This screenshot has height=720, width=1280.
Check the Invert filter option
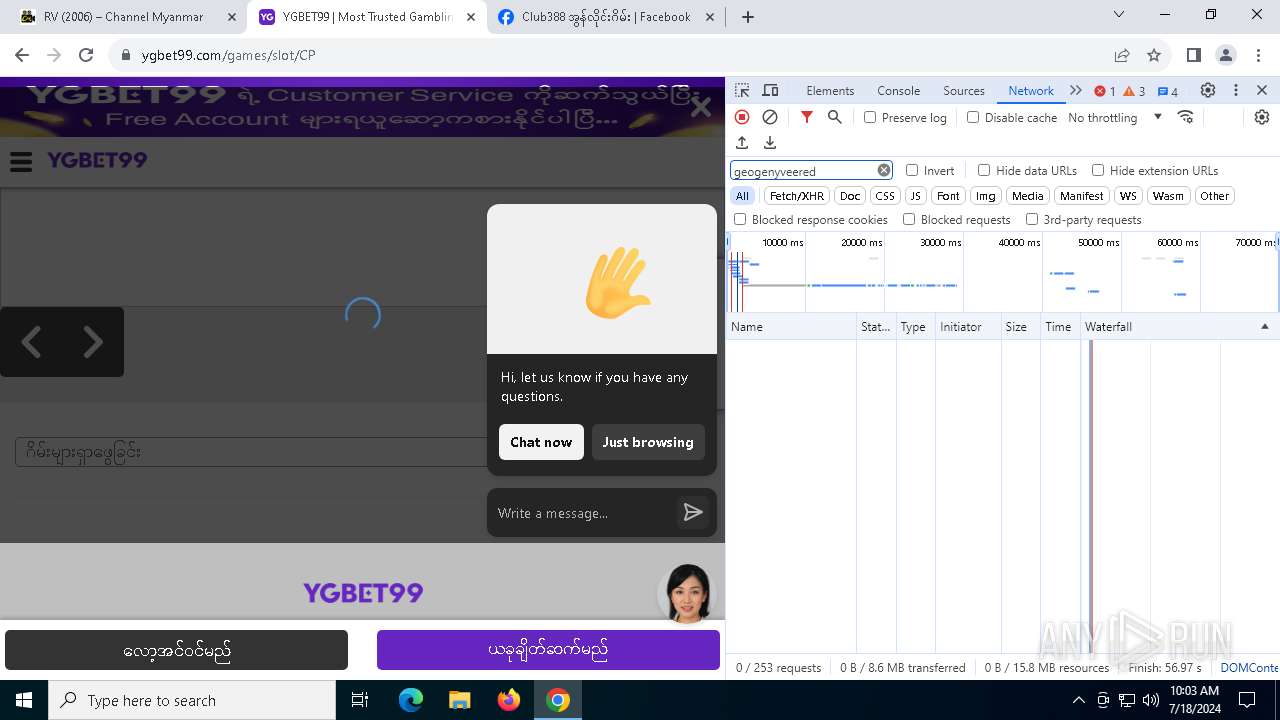coord(912,170)
